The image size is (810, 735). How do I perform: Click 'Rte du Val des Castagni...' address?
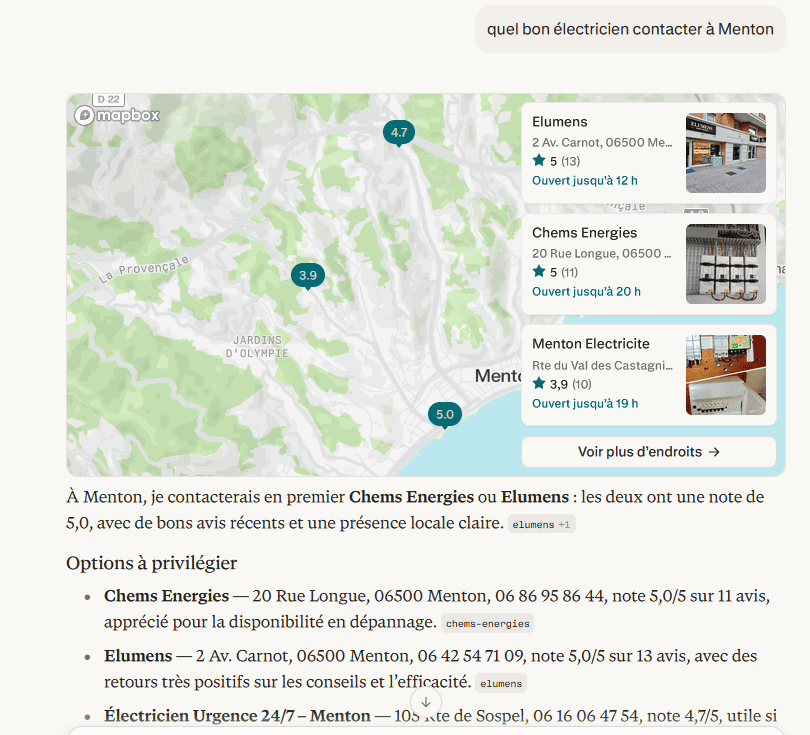tap(602, 366)
